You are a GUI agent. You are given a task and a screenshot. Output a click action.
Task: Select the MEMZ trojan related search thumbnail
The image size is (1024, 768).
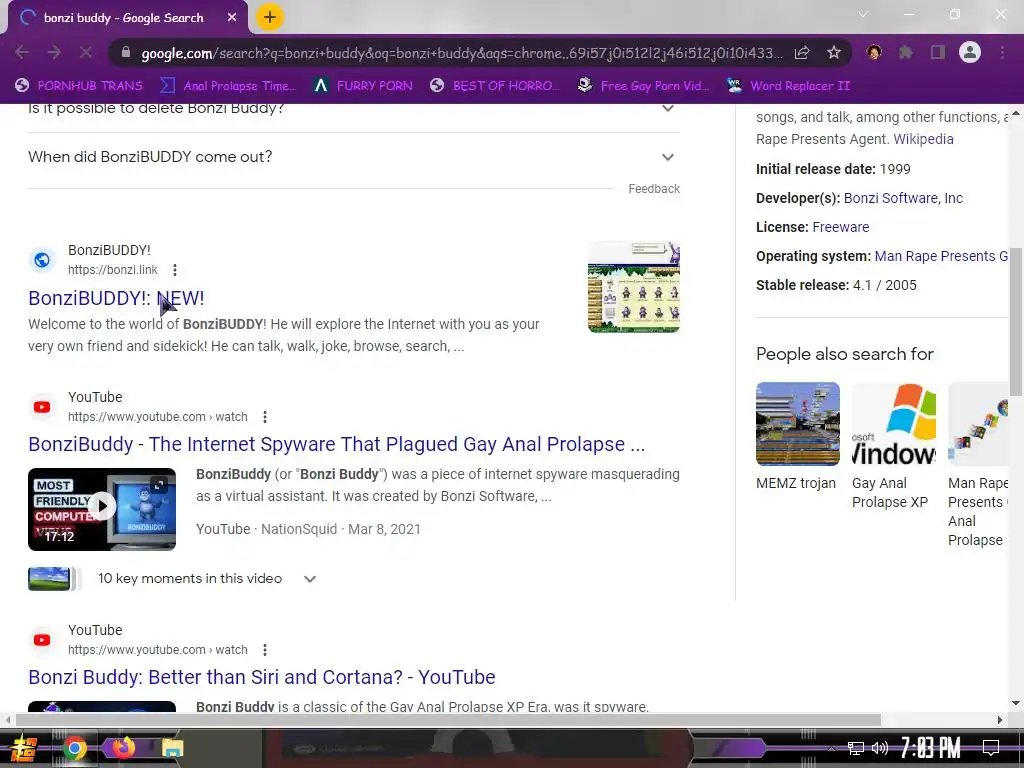pyautogui.click(x=797, y=424)
